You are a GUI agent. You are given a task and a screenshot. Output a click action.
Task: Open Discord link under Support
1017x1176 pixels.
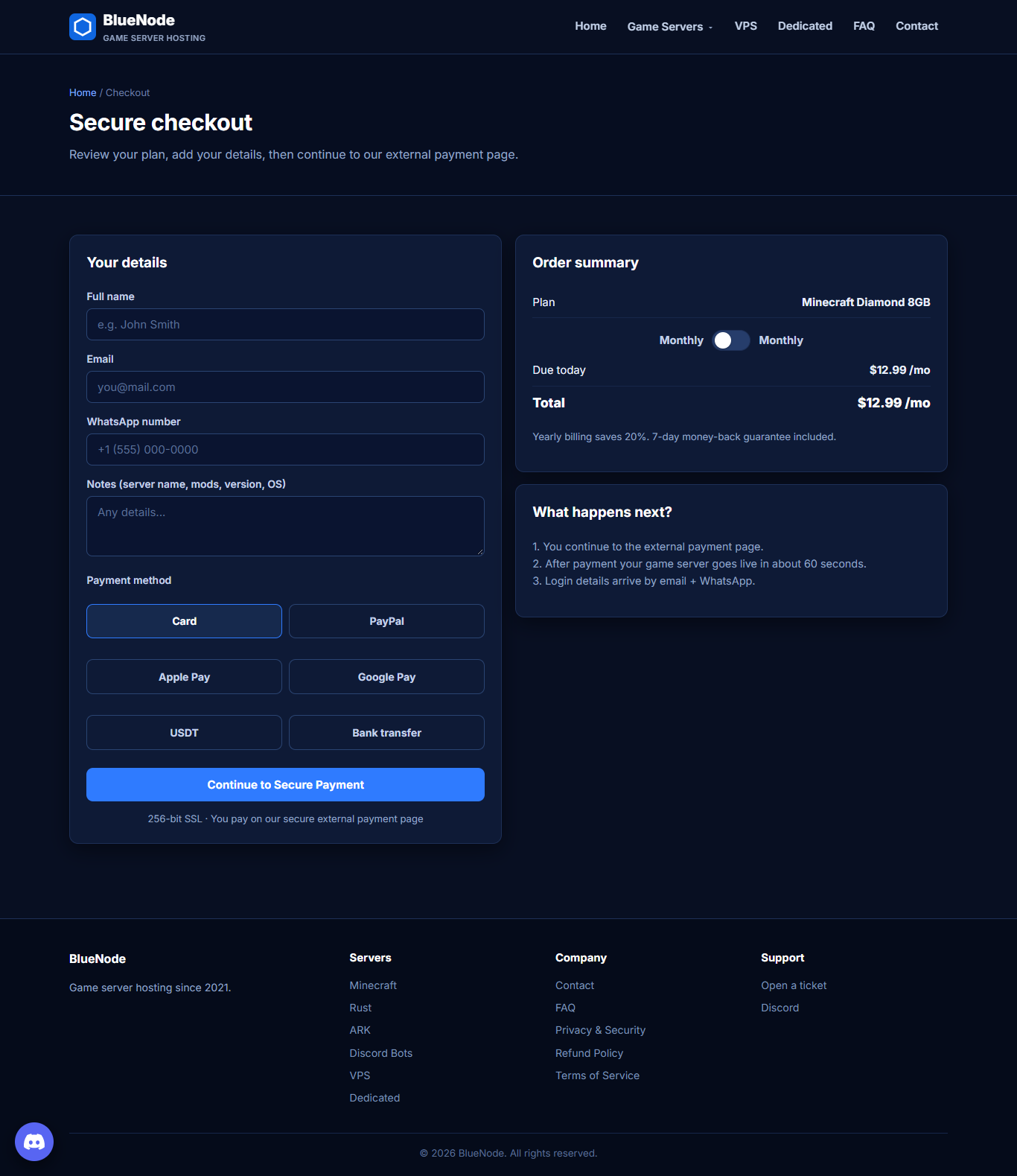(x=780, y=1008)
